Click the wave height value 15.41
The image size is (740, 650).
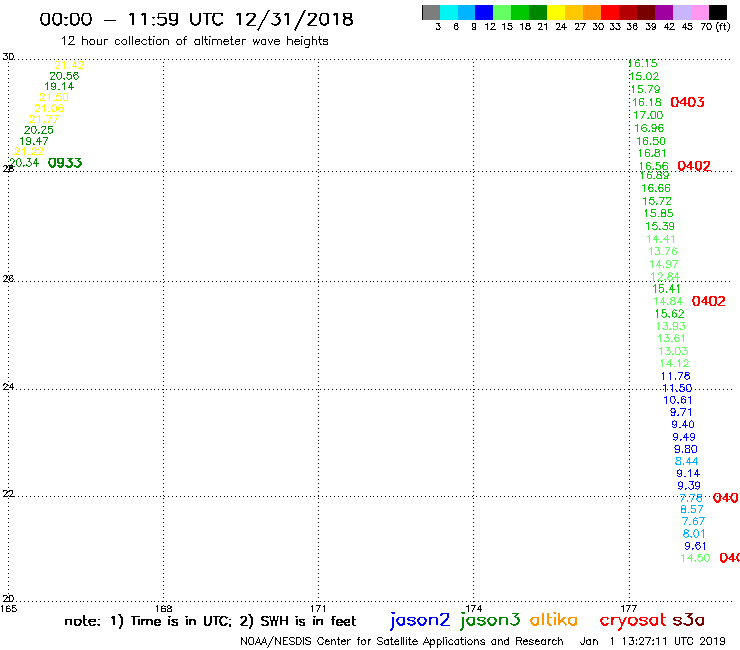coord(666,289)
